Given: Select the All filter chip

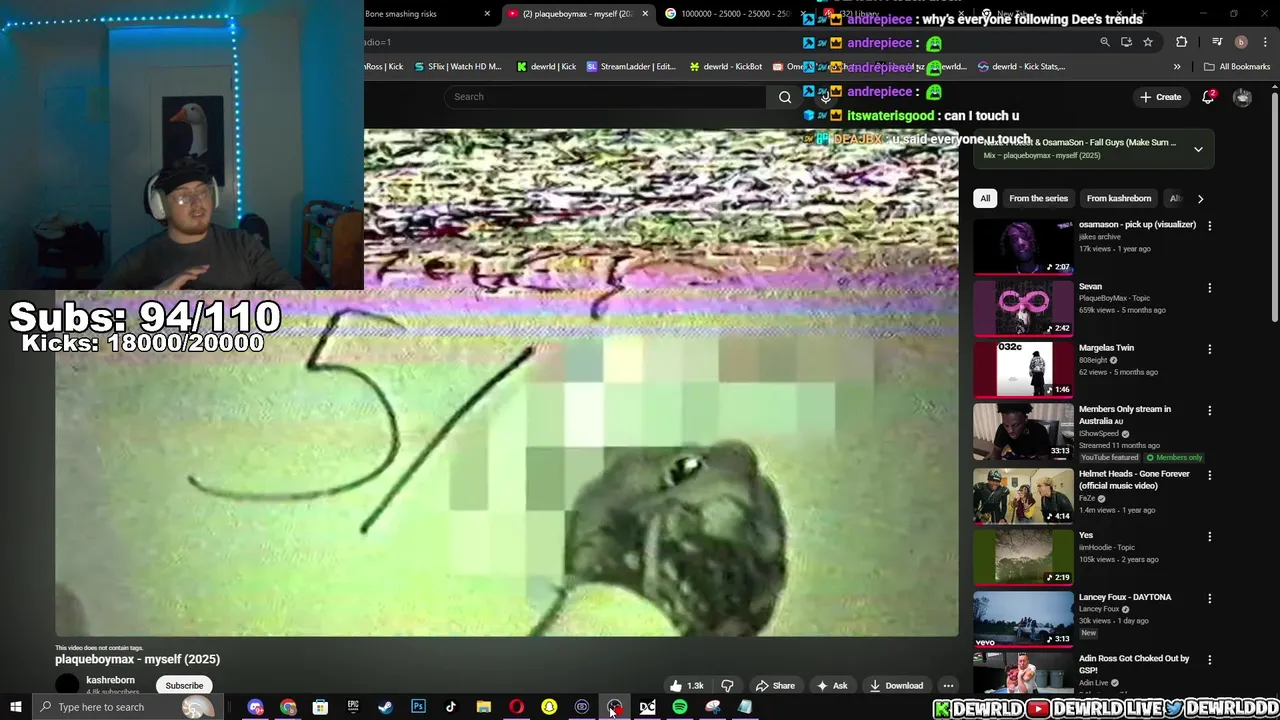Looking at the screenshot, I should tap(985, 198).
